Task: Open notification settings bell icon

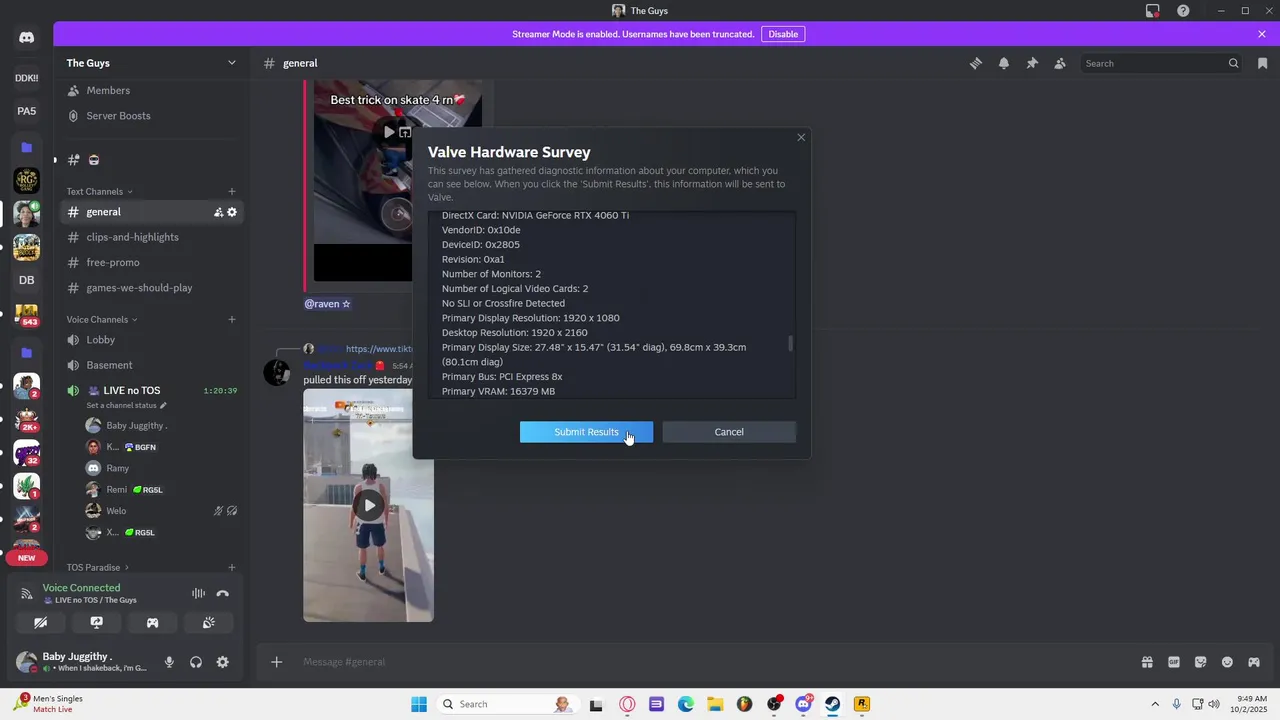Action: tap(1004, 63)
